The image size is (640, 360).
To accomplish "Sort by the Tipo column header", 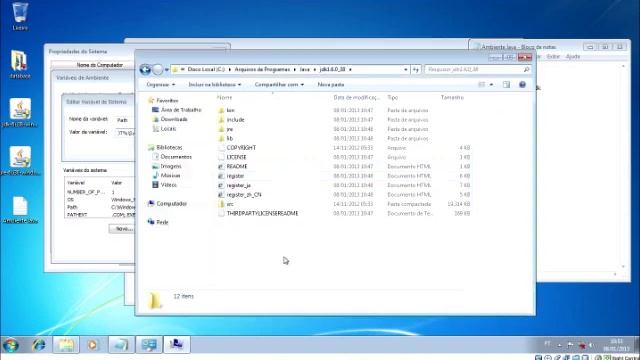I will pyautogui.click(x=393, y=98).
